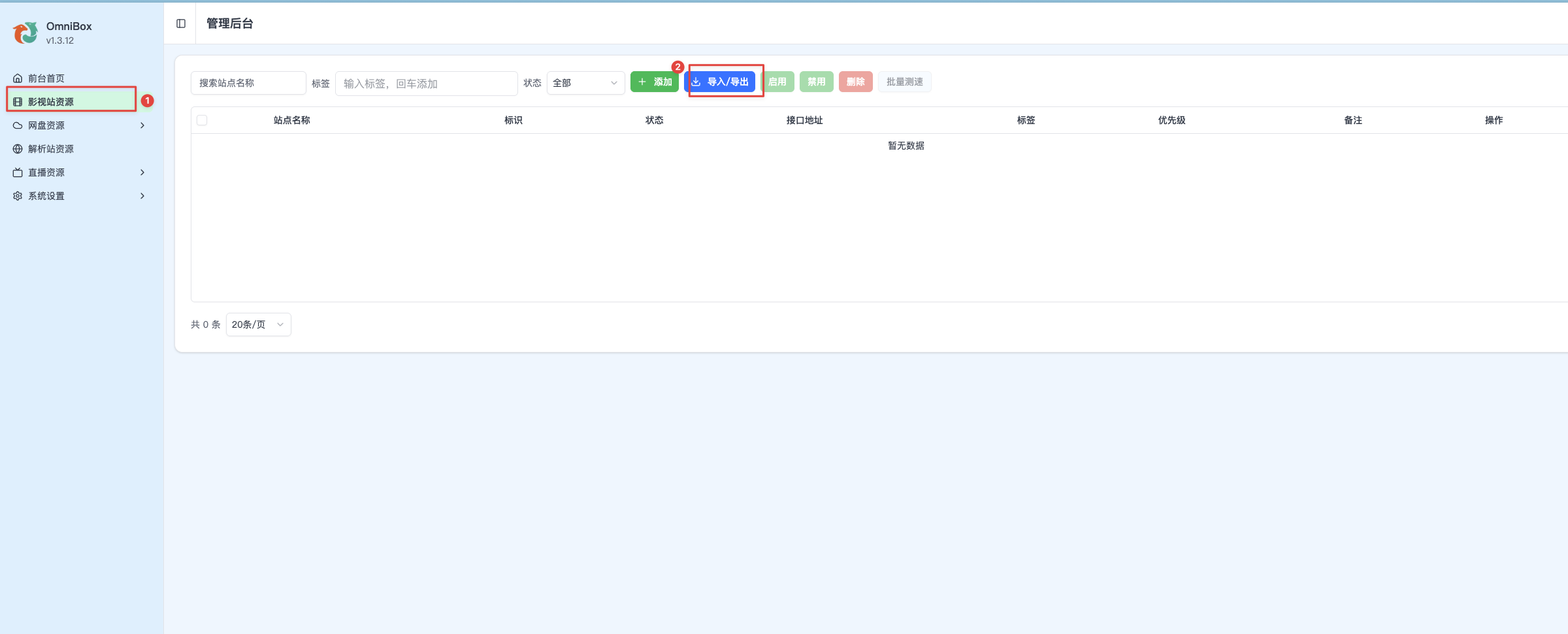
Task: Click the cloud icon beside 网盘资源
Action: coord(18,125)
